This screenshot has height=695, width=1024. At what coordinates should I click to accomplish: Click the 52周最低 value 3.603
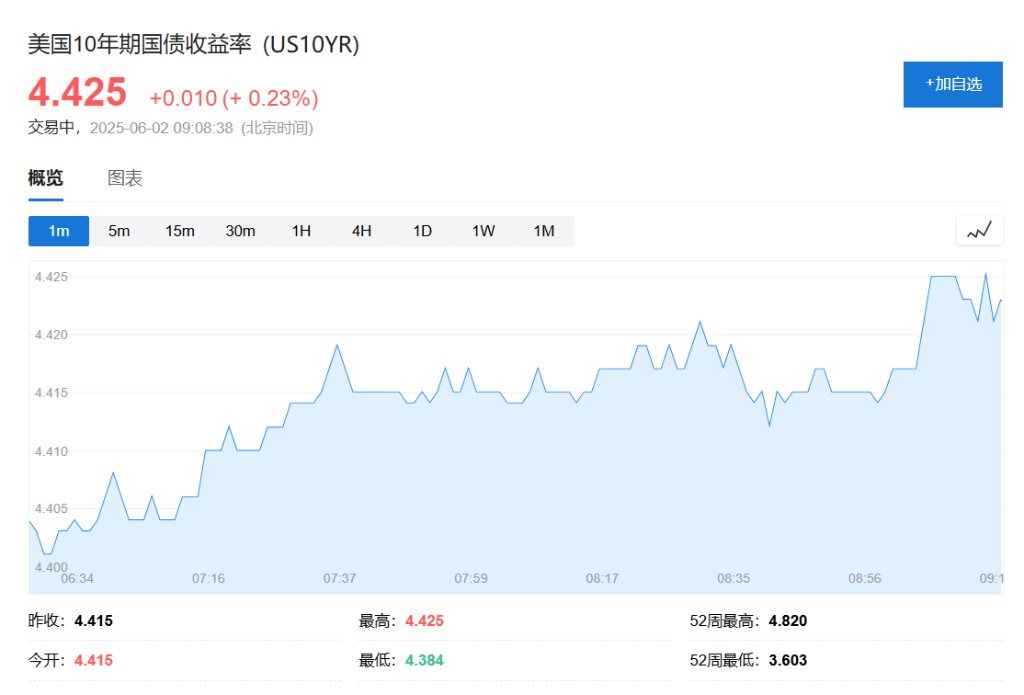click(x=788, y=660)
